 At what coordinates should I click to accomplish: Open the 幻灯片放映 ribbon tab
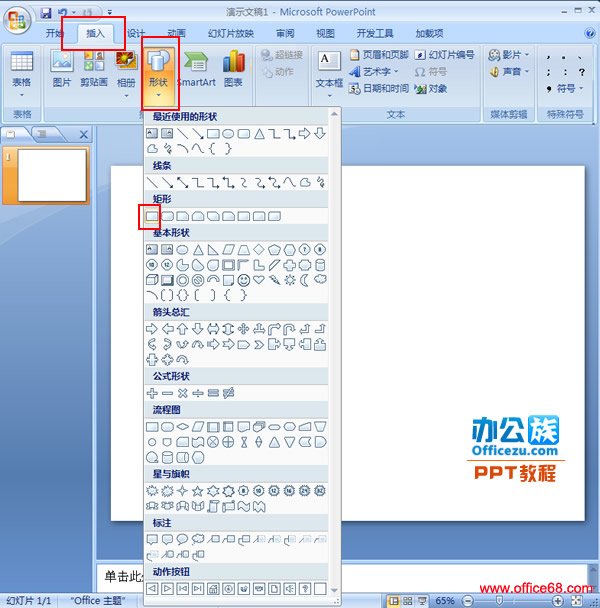(x=231, y=33)
